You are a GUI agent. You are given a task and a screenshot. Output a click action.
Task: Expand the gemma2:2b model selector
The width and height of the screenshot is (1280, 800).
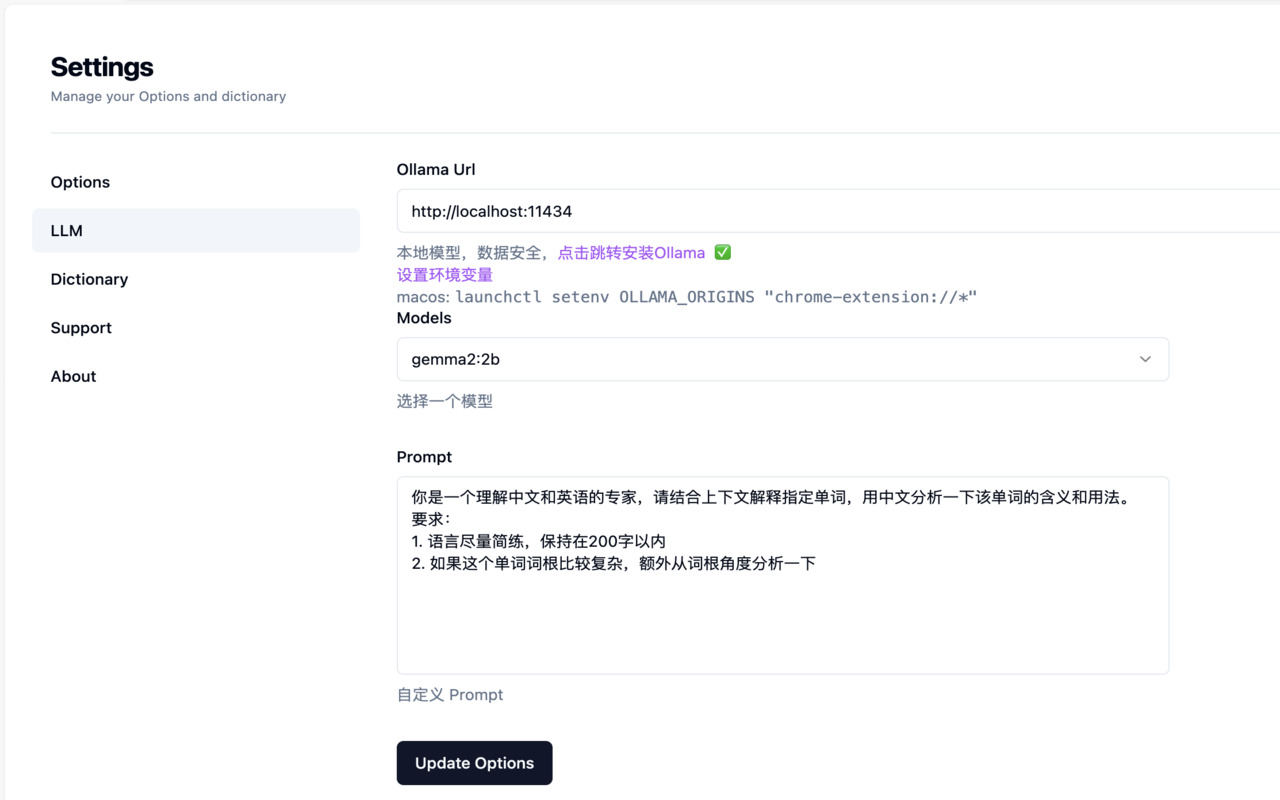(783, 359)
